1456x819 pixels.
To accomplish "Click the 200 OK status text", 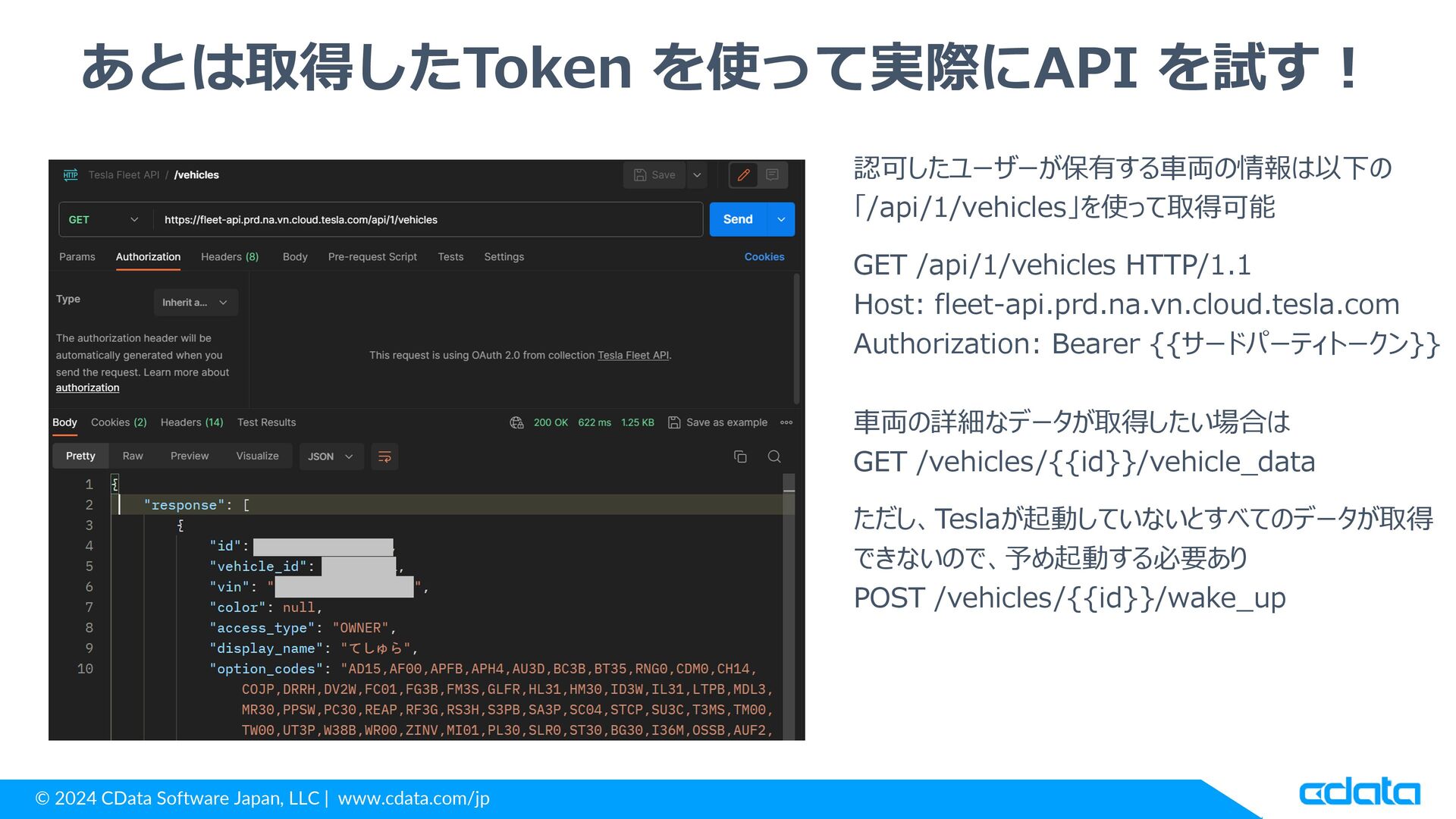I will point(551,423).
